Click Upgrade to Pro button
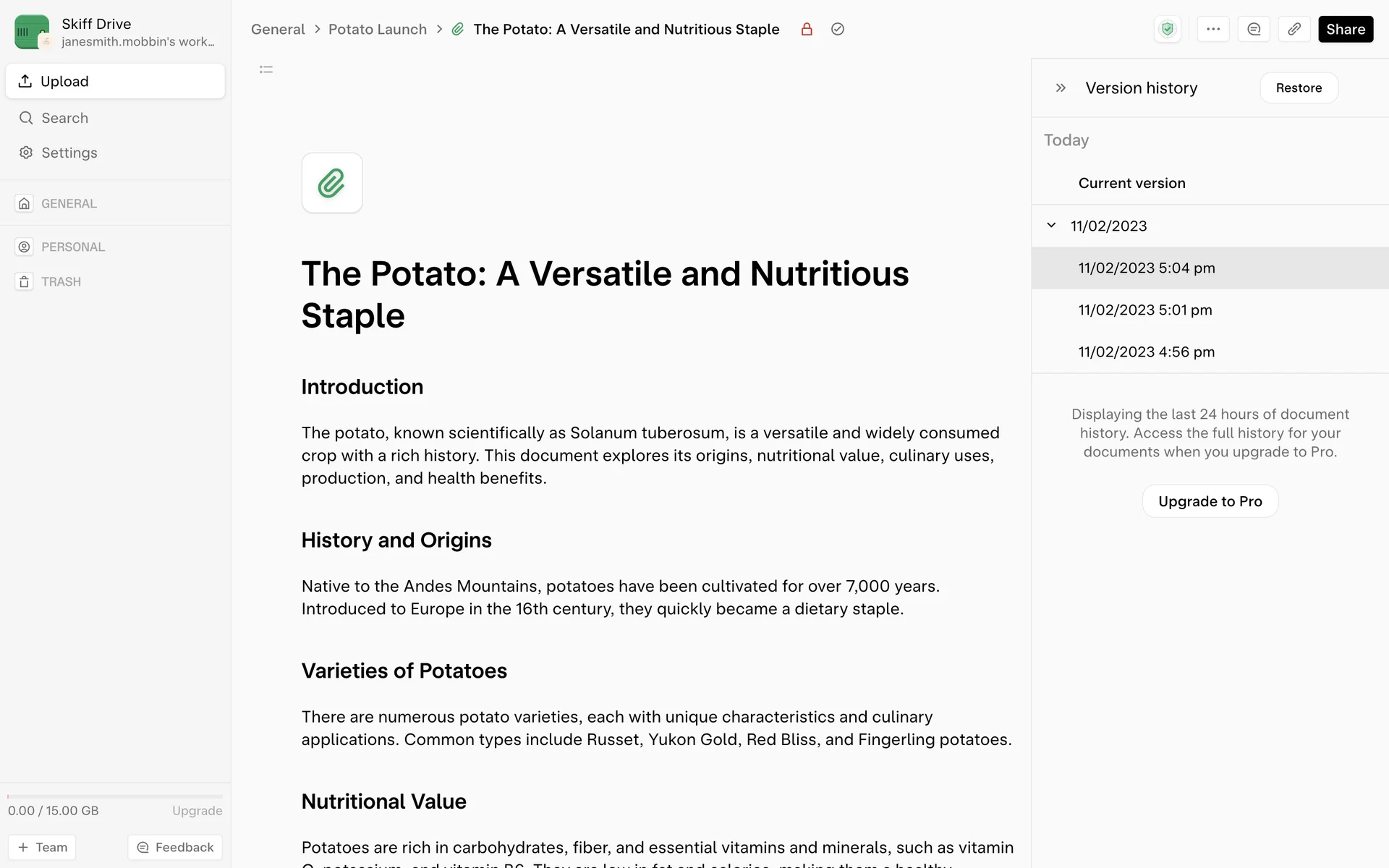This screenshot has width=1389, height=868. tap(1210, 501)
